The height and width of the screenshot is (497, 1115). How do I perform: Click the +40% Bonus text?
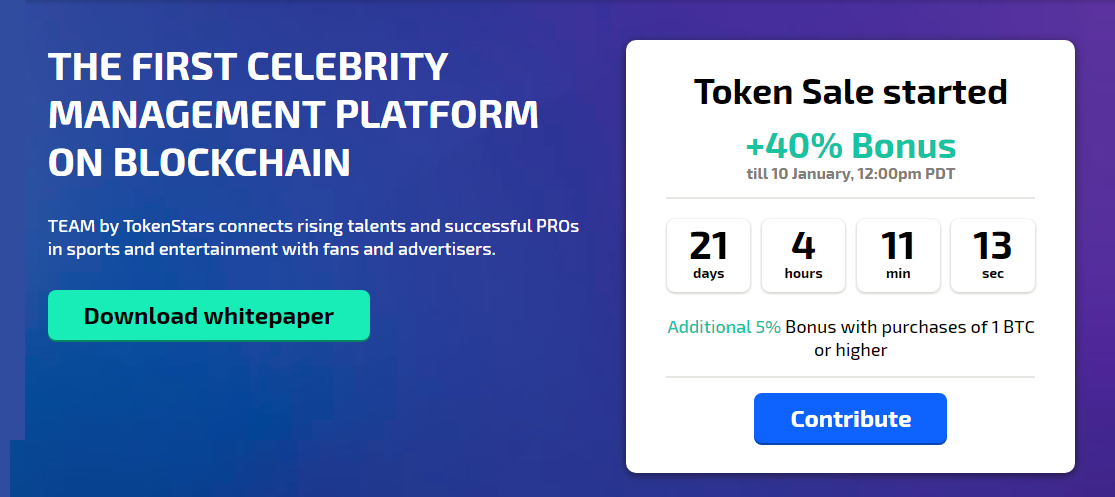[850, 146]
